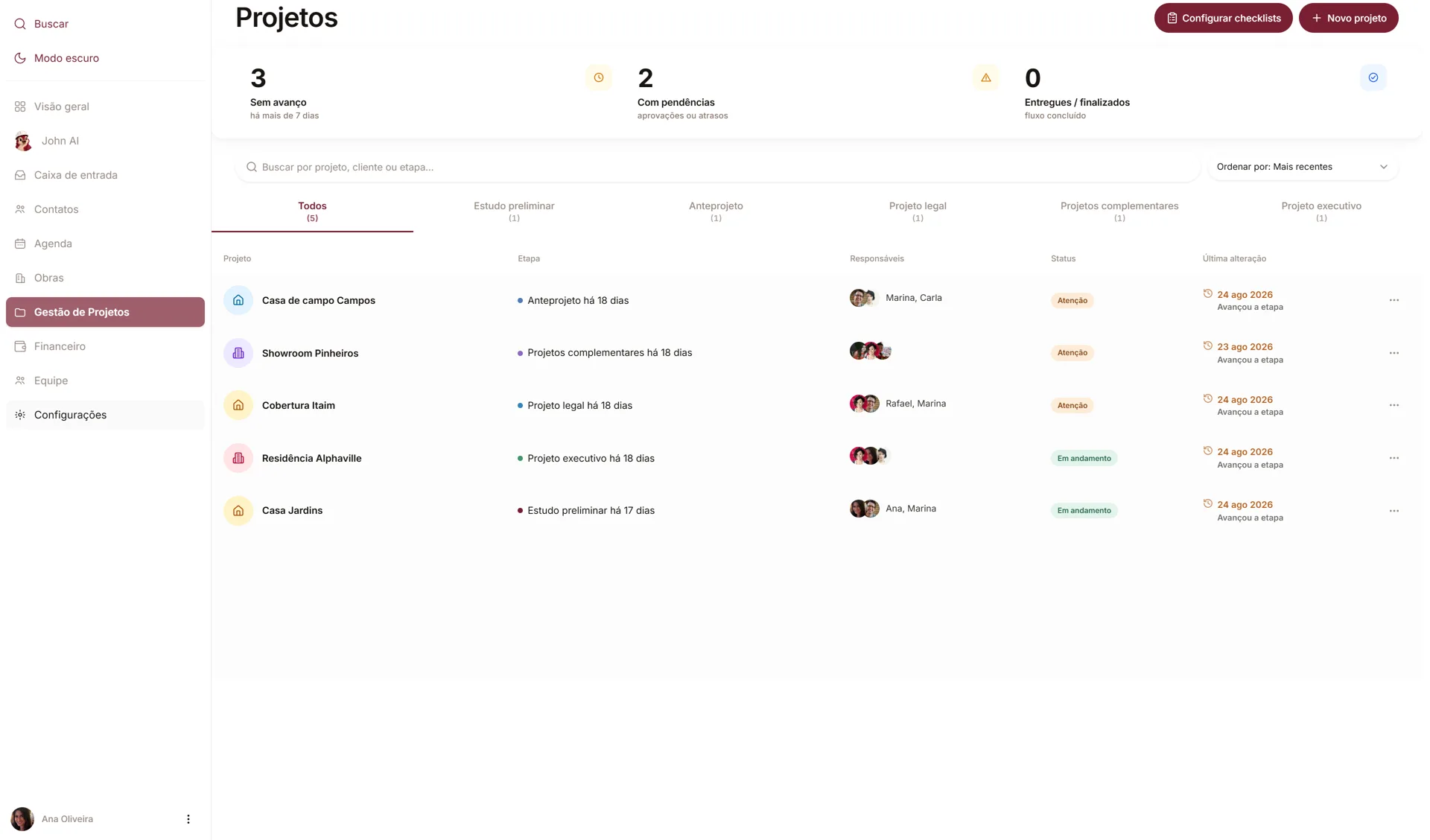Expand Ordenar por: Mais recentes dropdown
The image size is (1430, 840).
coord(1303,167)
